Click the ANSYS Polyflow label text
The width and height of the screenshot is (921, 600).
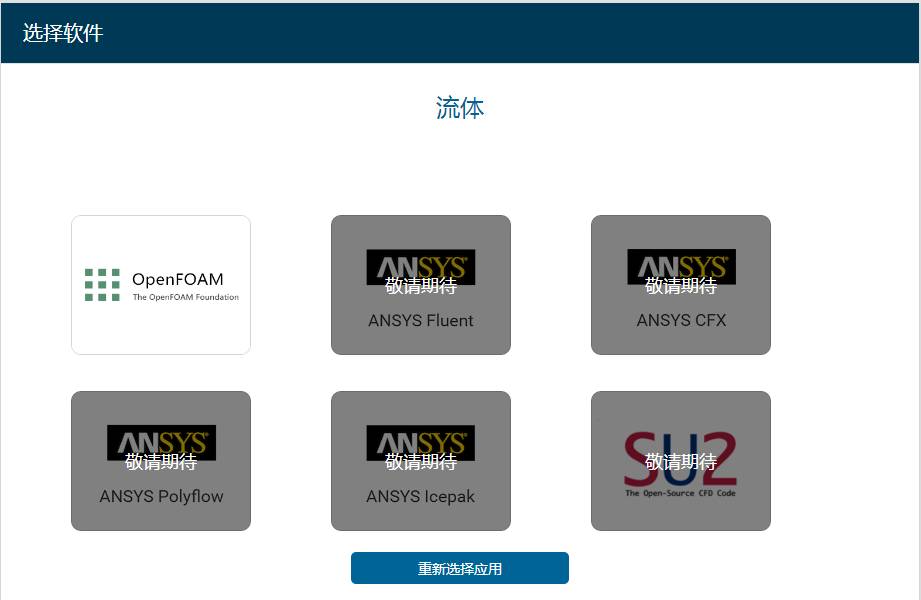coord(162,497)
